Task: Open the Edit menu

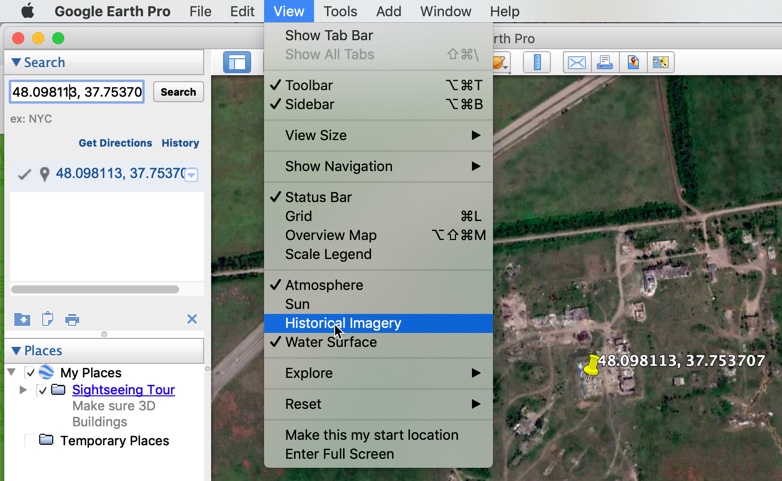Action: tap(242, 11)
